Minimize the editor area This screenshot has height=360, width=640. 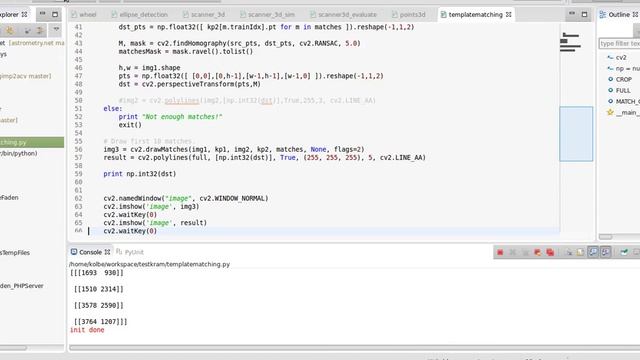(572, 14)
